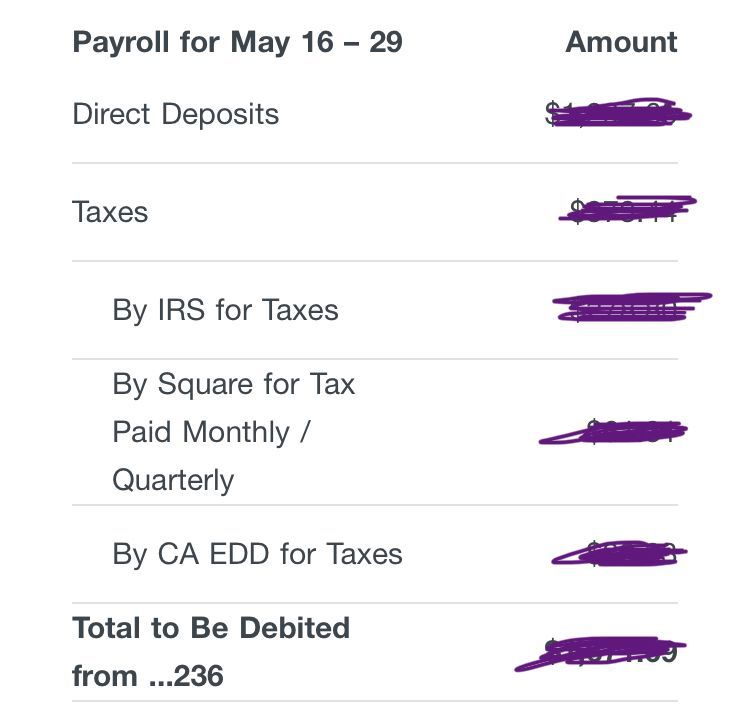750x709 pixels.
Task: Click the "from ...236" account text
Action: (x=147, y=676)
